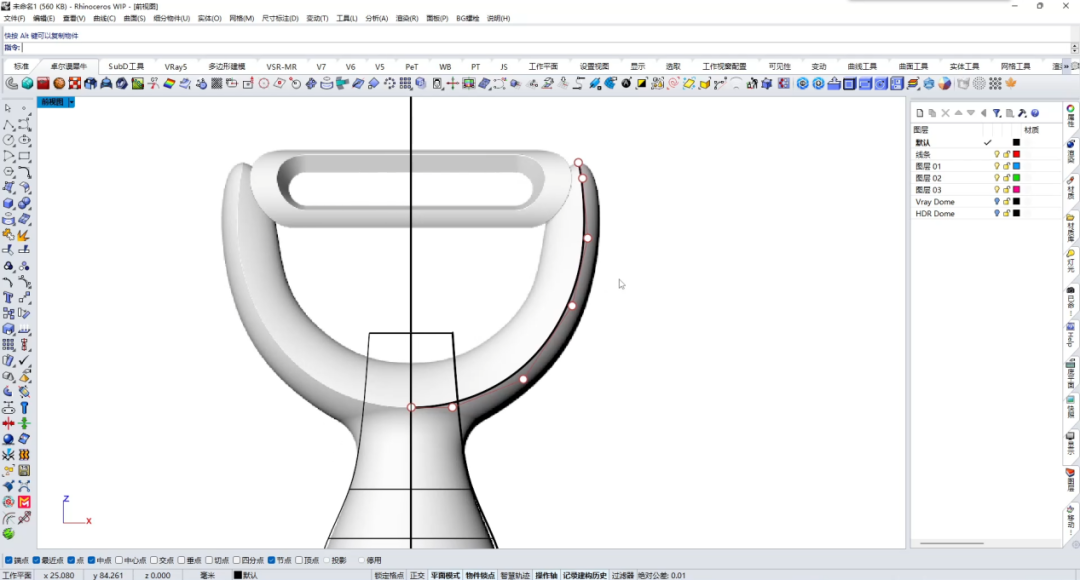Hide the 图层 01 layer via bulb icon

coord(997,166)
